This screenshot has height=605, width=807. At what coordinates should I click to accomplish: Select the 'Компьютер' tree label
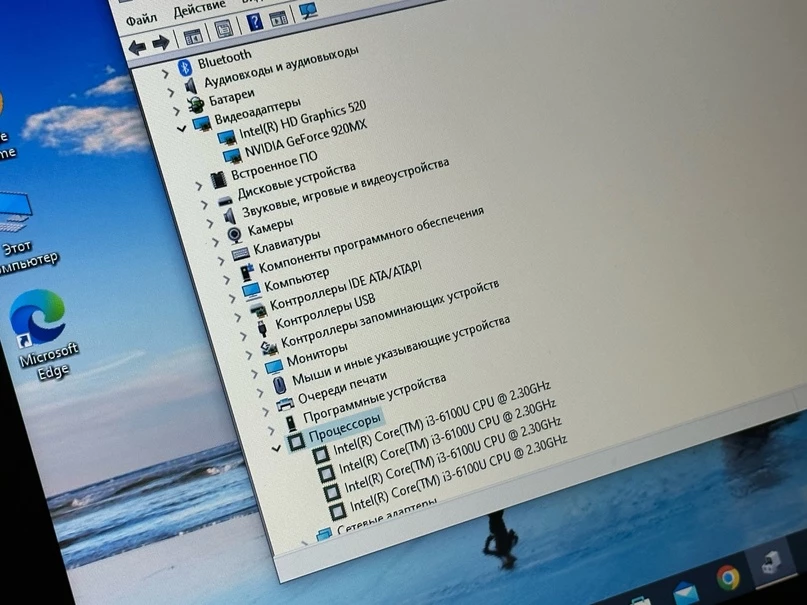click(296, 280)
